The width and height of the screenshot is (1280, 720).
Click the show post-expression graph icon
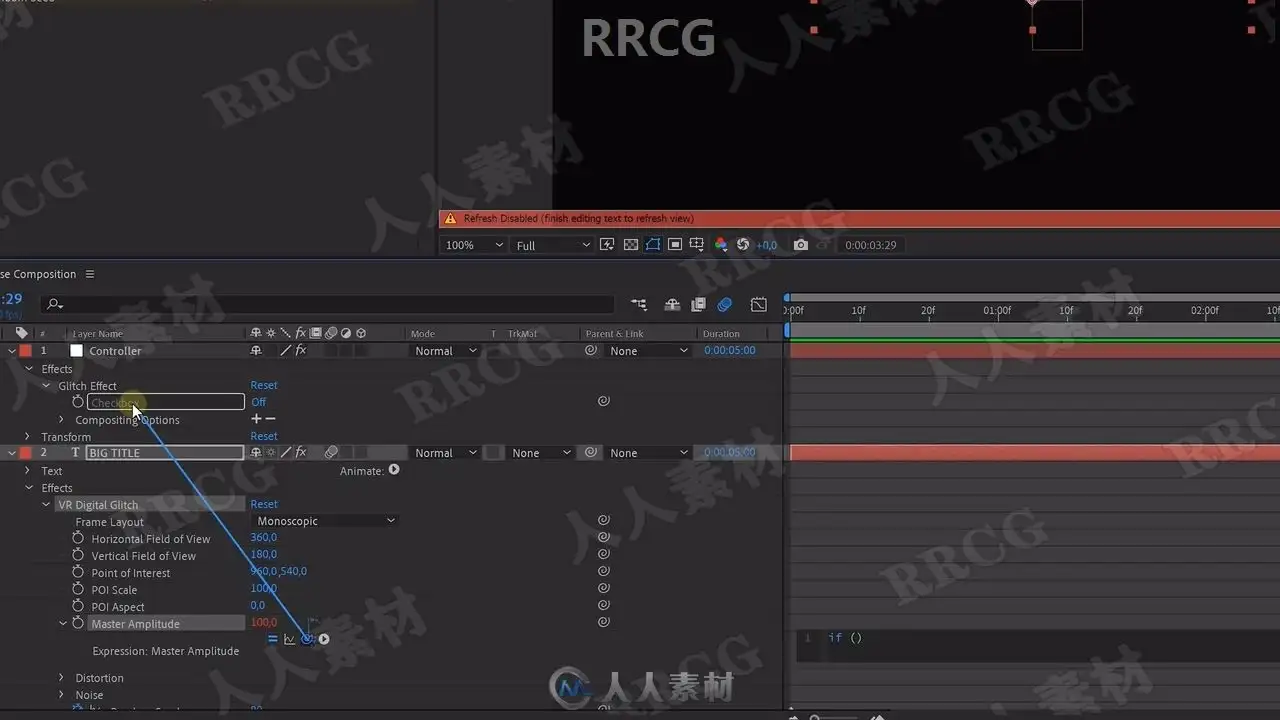coord(290,639)
